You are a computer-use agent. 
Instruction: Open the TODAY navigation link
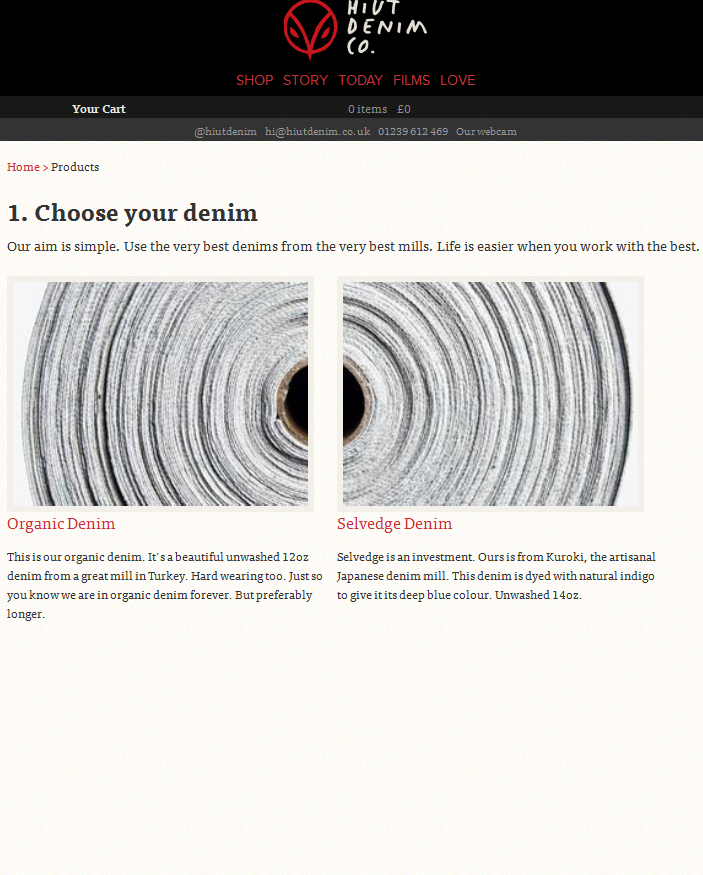[x=360, y=80]
